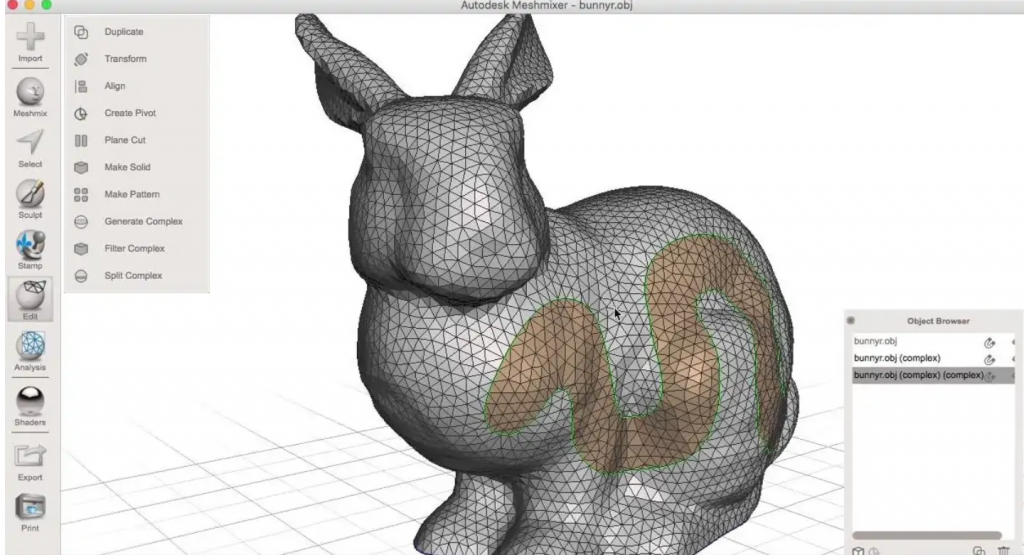This screenshot has height=555, width=1024.
Task: Click the Duplicate icon in Edit menu
Action: (x=81, y=32)
